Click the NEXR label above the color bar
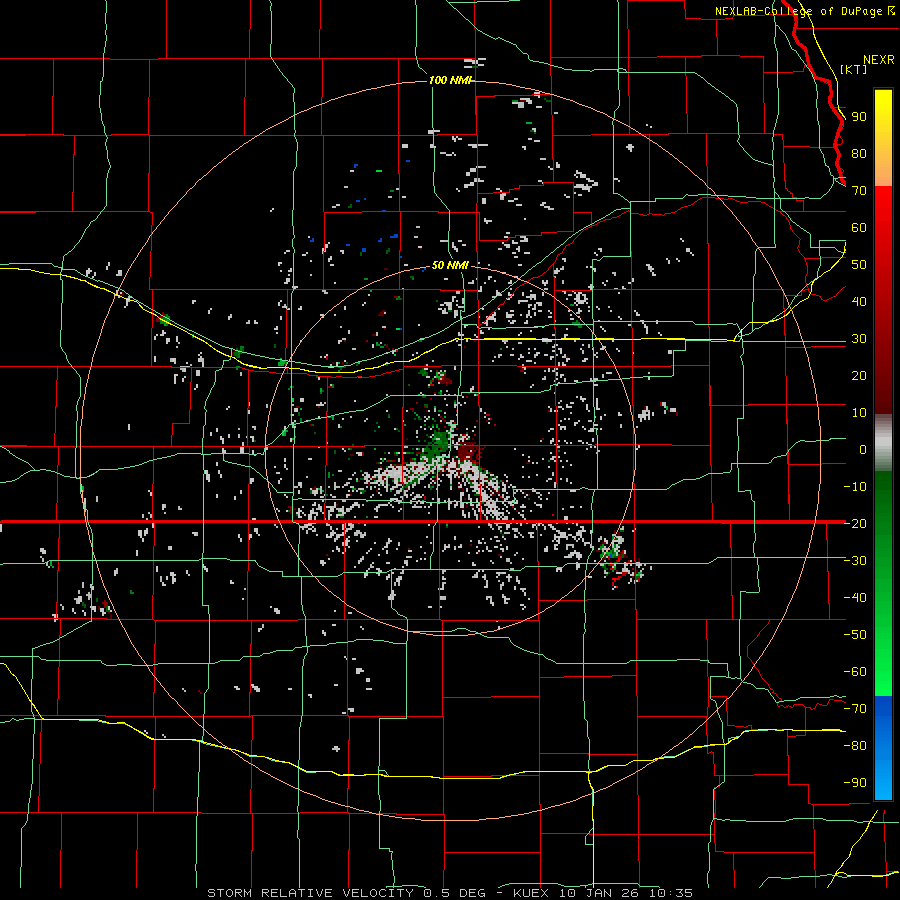Image resolution: width=900 pixels, height=900 pixels. click(x=879, y=59)
